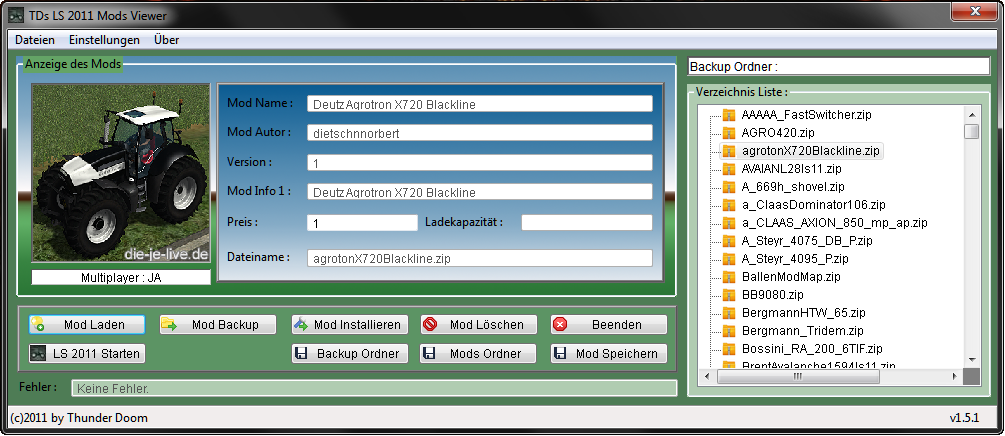The width and height of the screenshot is (1005, 436).
Task: Click the Mod Info 1 field
Action: (479, 192)
